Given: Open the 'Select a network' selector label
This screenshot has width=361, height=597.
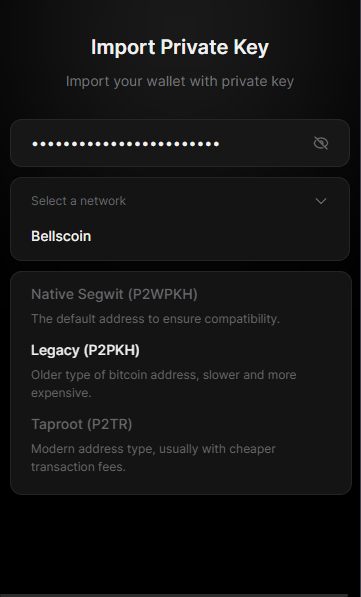Looking at the screenshot, I should (78, 201).
